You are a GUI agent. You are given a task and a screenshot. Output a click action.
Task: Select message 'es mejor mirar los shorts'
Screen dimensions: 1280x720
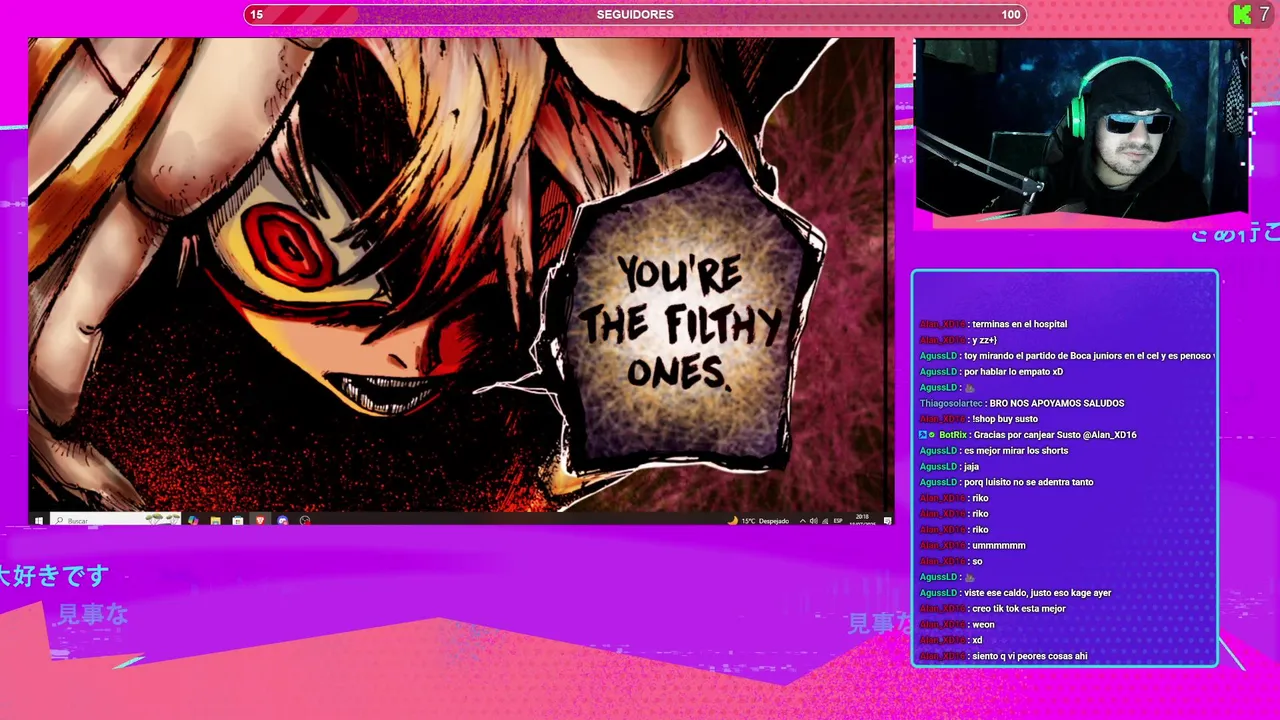coord(1016,451)
